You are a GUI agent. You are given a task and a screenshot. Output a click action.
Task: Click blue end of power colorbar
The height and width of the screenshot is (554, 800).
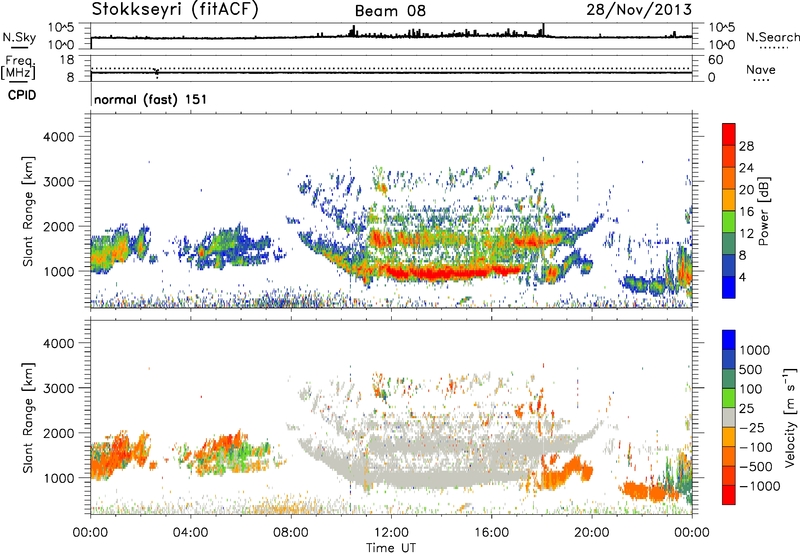click(729, 287)
